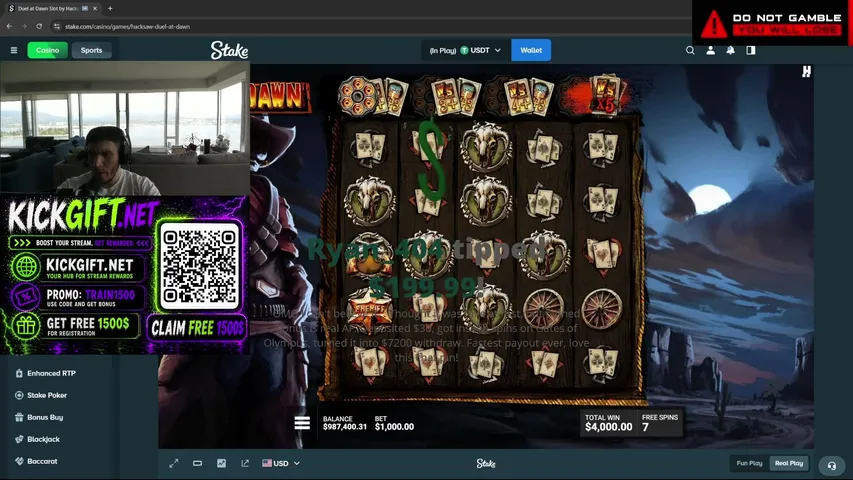
Task: Switch to the Sports tab
Action: click(x=91, y=50)
